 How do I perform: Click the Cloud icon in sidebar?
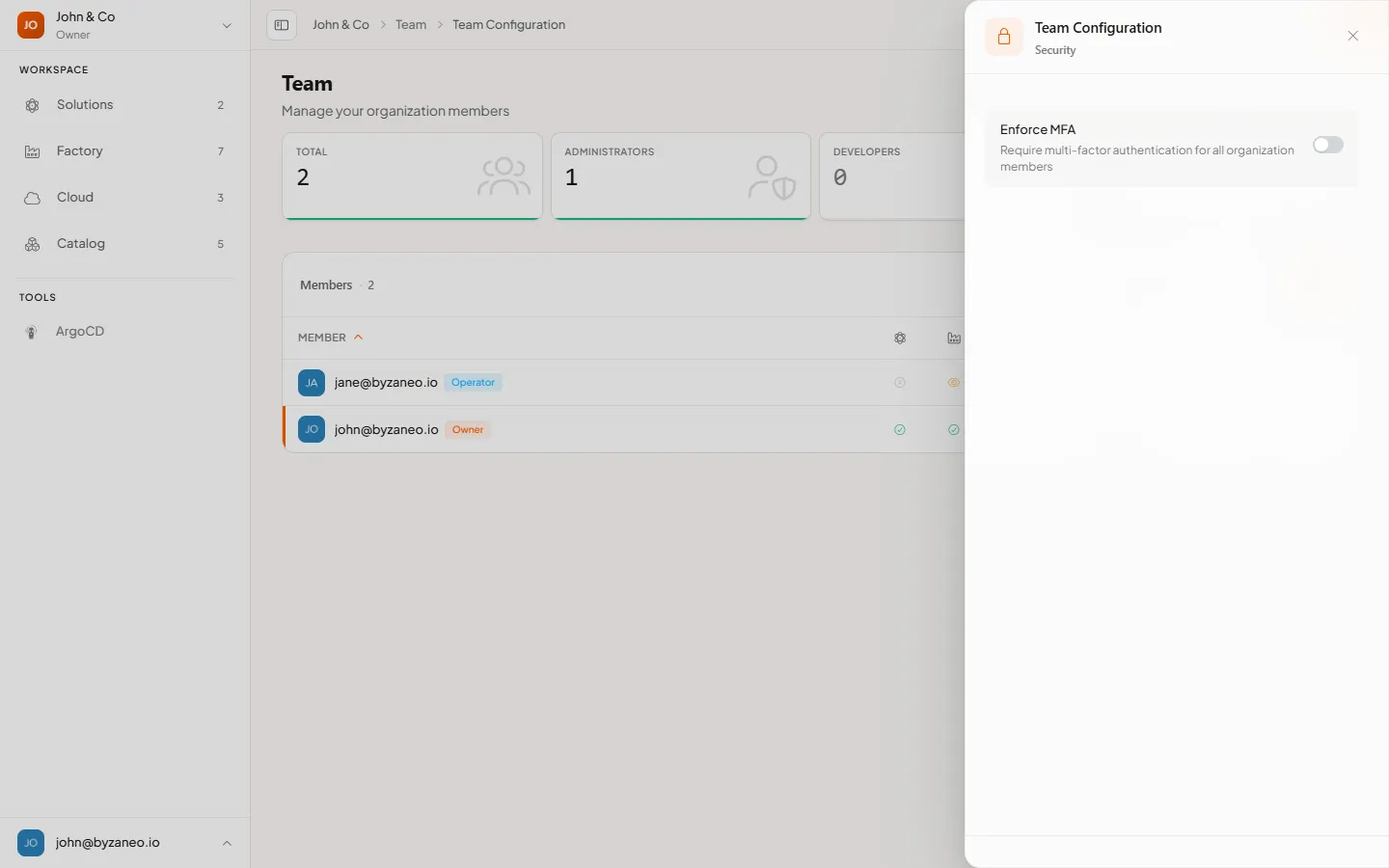[33, 198]
